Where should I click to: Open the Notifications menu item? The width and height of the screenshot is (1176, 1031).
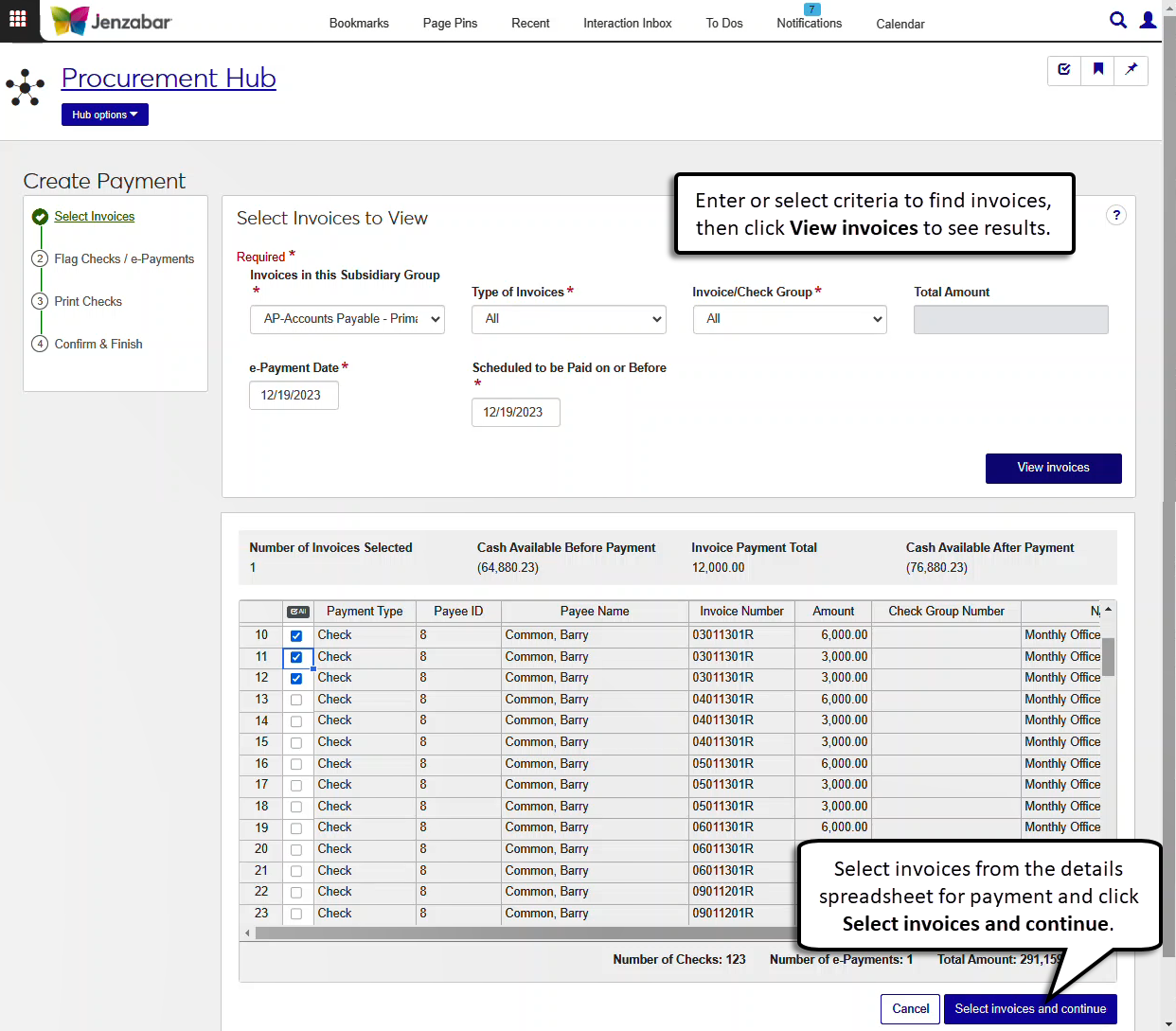809,24
